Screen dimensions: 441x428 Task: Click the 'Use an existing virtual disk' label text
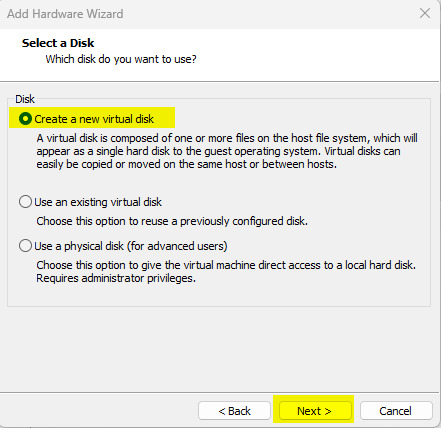click(98, 202)
